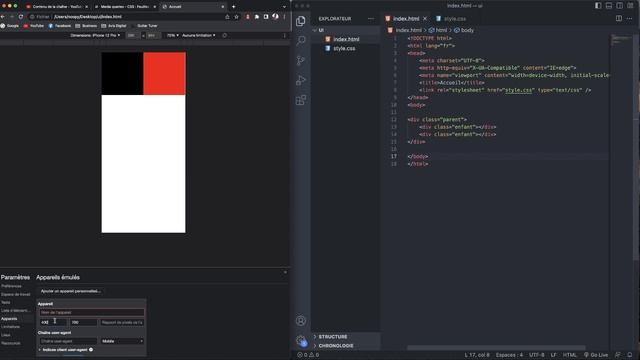Screen dimensions: 640x360
Task: Open the Accounts menu in VS Code
Action: pos(301,321)
